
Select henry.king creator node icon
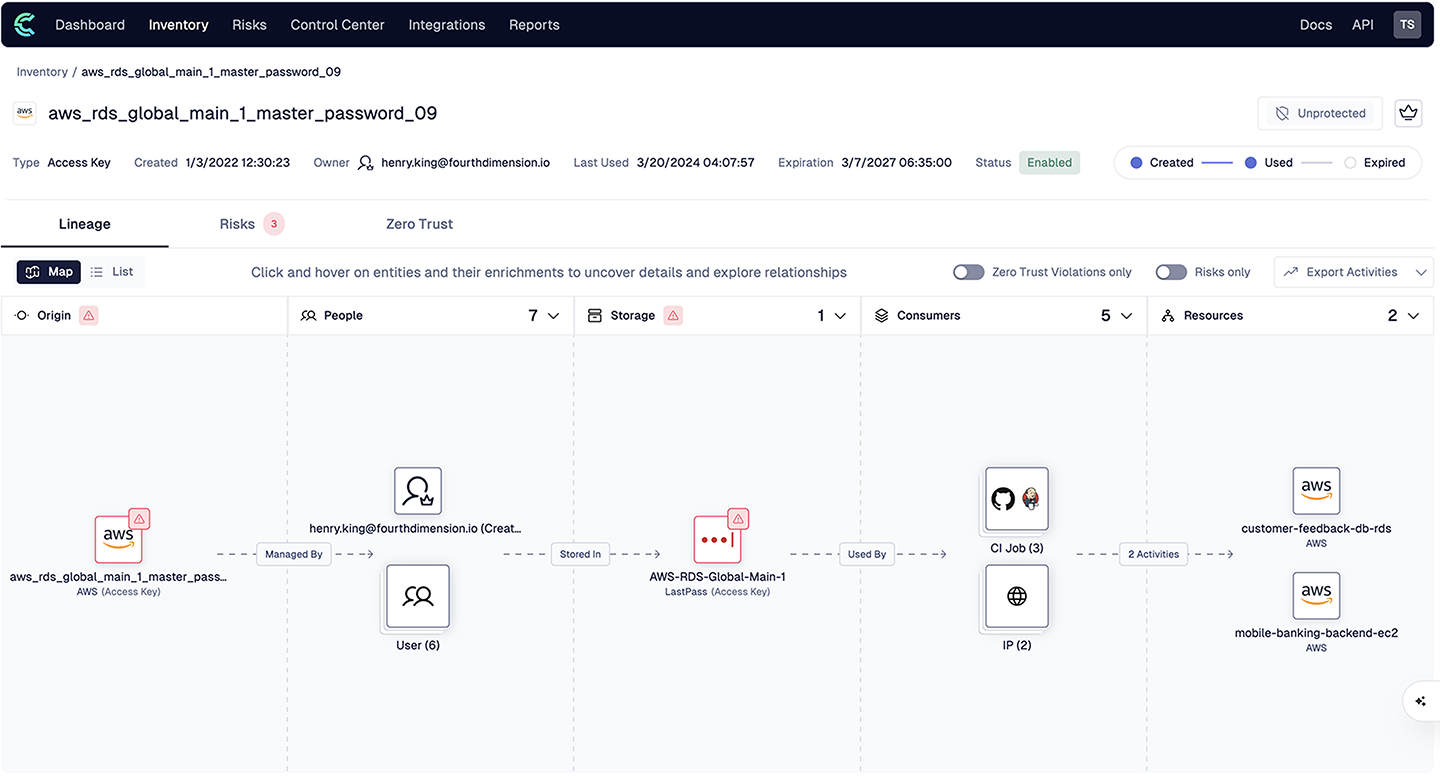(418, 491)
